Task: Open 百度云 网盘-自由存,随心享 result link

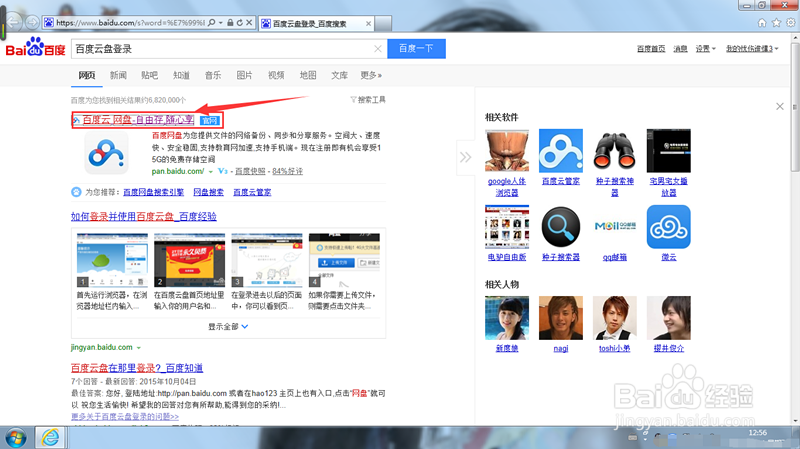Action: pyautogui.click(x=138, y=120)
